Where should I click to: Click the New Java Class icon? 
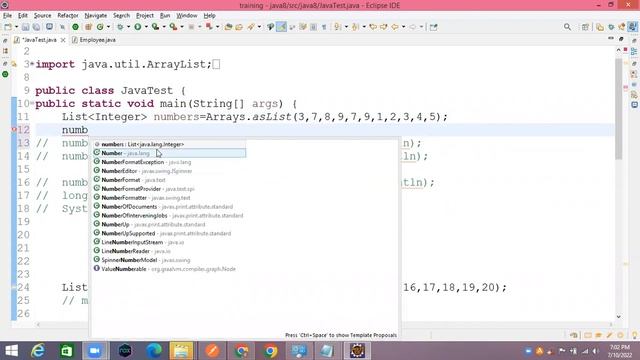coord(100,27)
